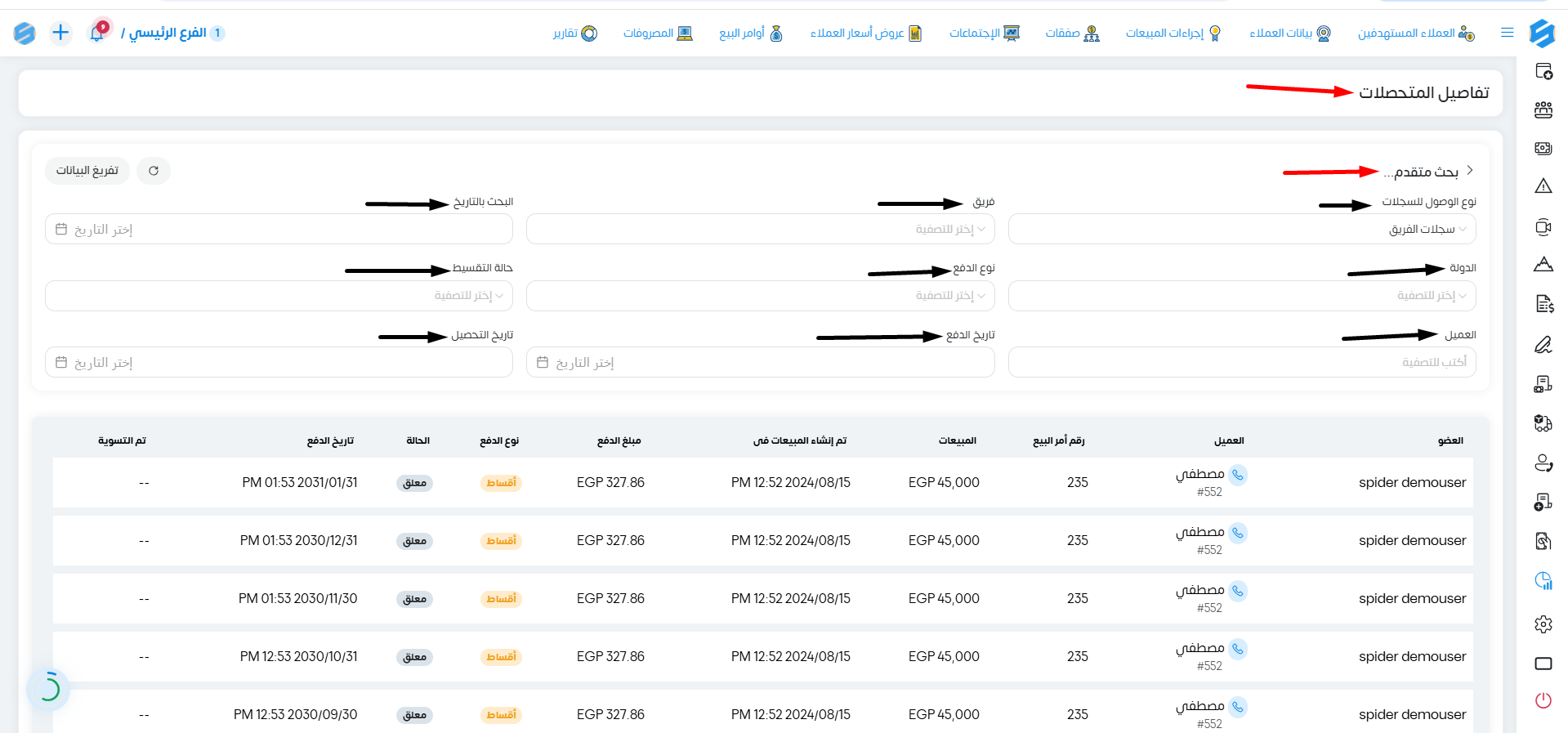Open the فريق filter dropdown
Image resolution: width=1568 pixels, height=733 pixels.
[760, 229]
